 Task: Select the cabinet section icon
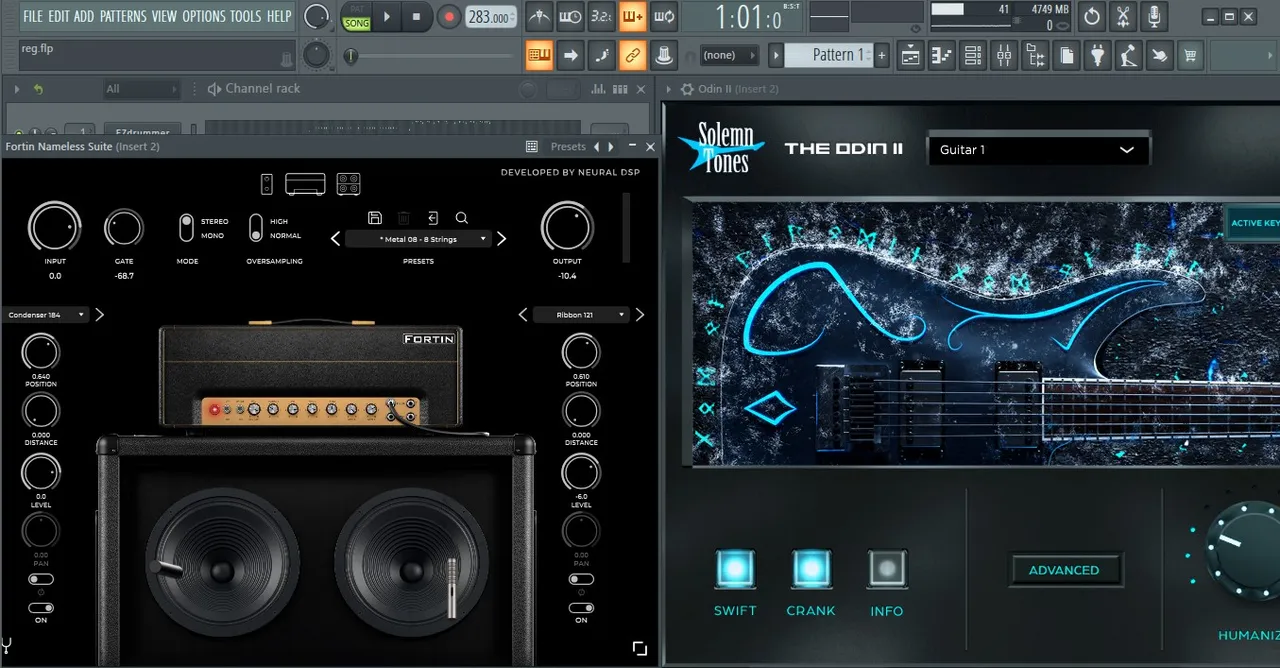pos(348,184)
